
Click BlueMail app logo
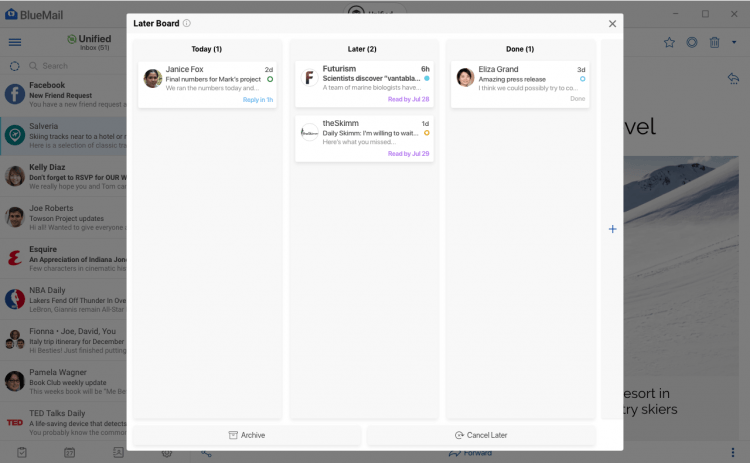(x=11, y=14)
